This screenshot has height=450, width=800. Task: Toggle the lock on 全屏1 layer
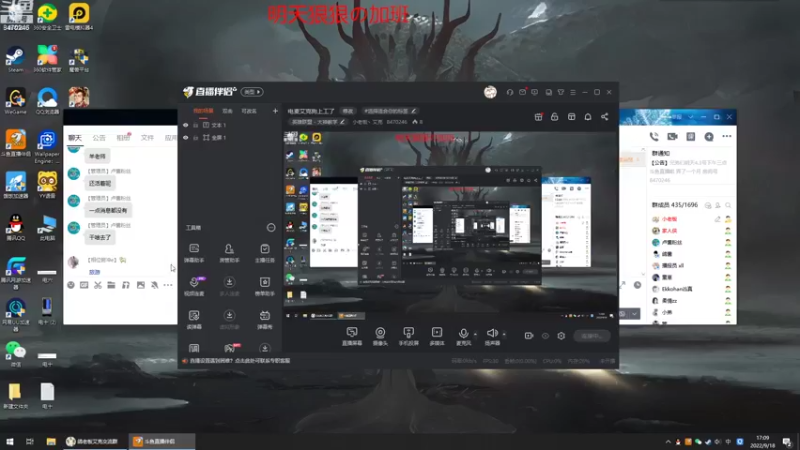pyautogui.click(x=195, y=138)
